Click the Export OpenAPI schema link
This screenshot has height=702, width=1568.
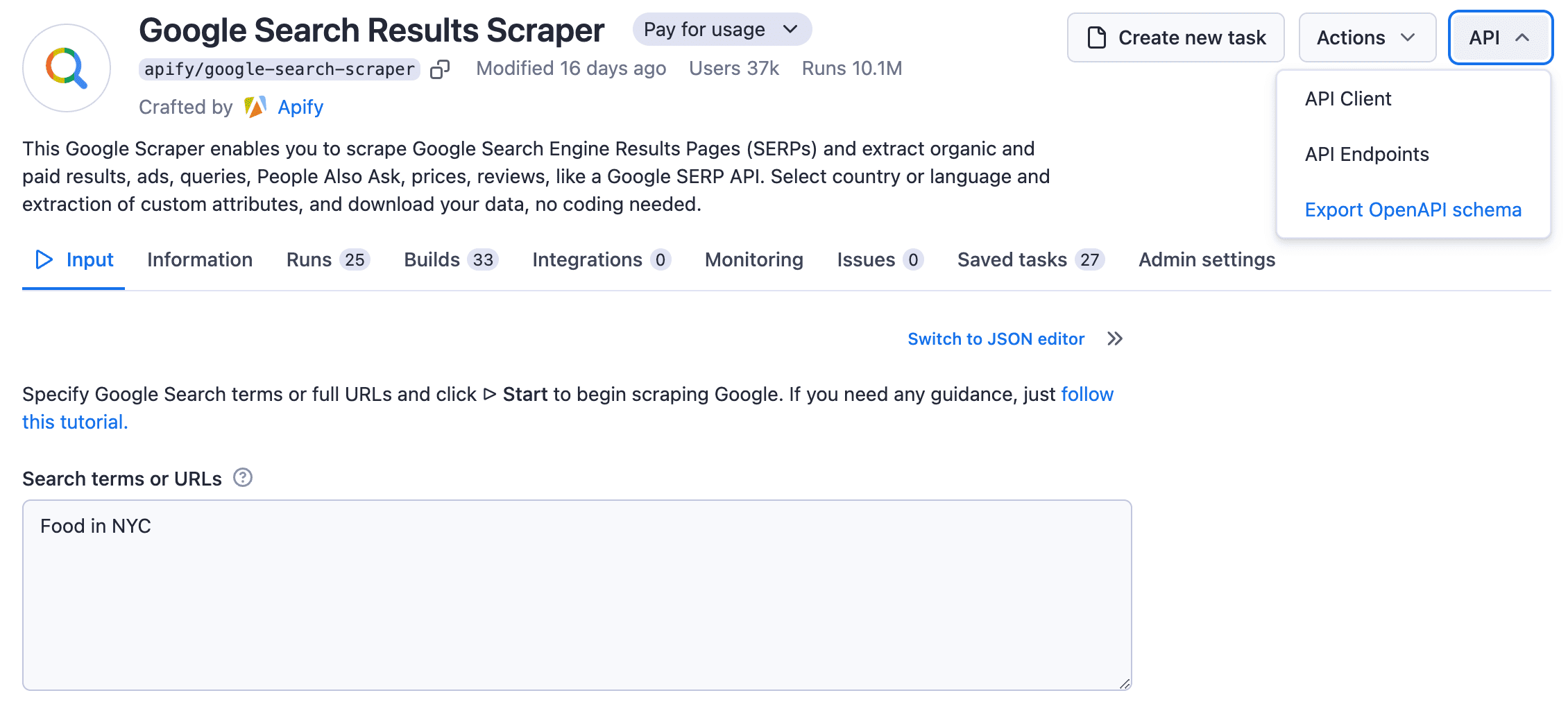tap(1413, 209)
